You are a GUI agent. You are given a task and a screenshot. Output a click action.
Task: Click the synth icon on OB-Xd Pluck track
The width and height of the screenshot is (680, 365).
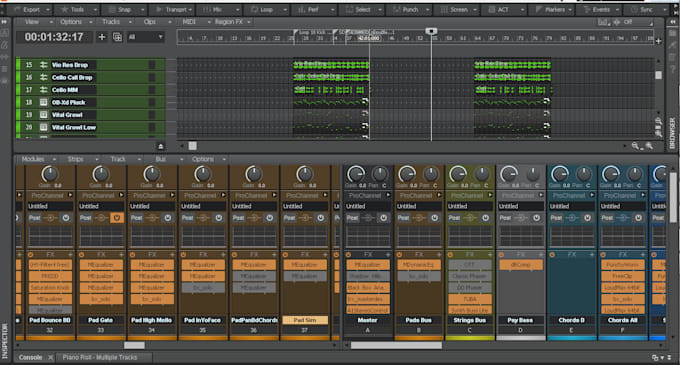point(43,103)
